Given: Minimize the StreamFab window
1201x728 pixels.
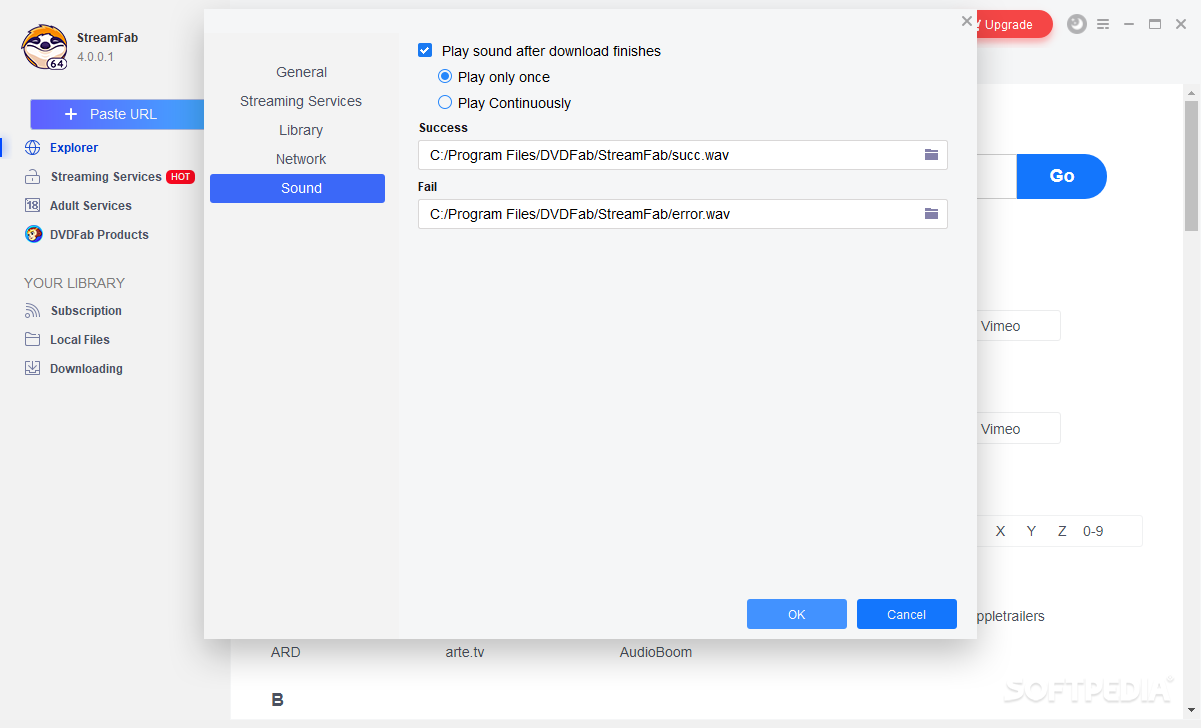Looking at the screenshot, I should tap(1129, 24).
